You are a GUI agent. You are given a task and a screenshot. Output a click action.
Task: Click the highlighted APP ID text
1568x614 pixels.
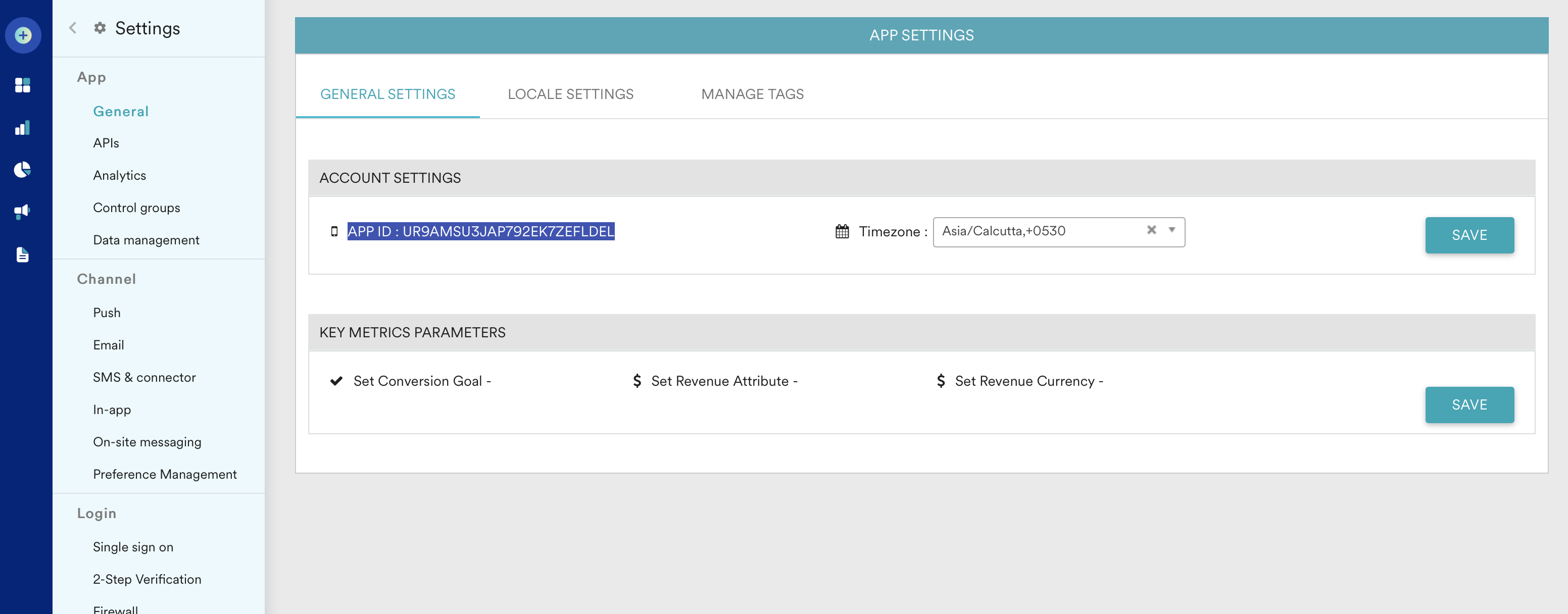click(480, 231)
